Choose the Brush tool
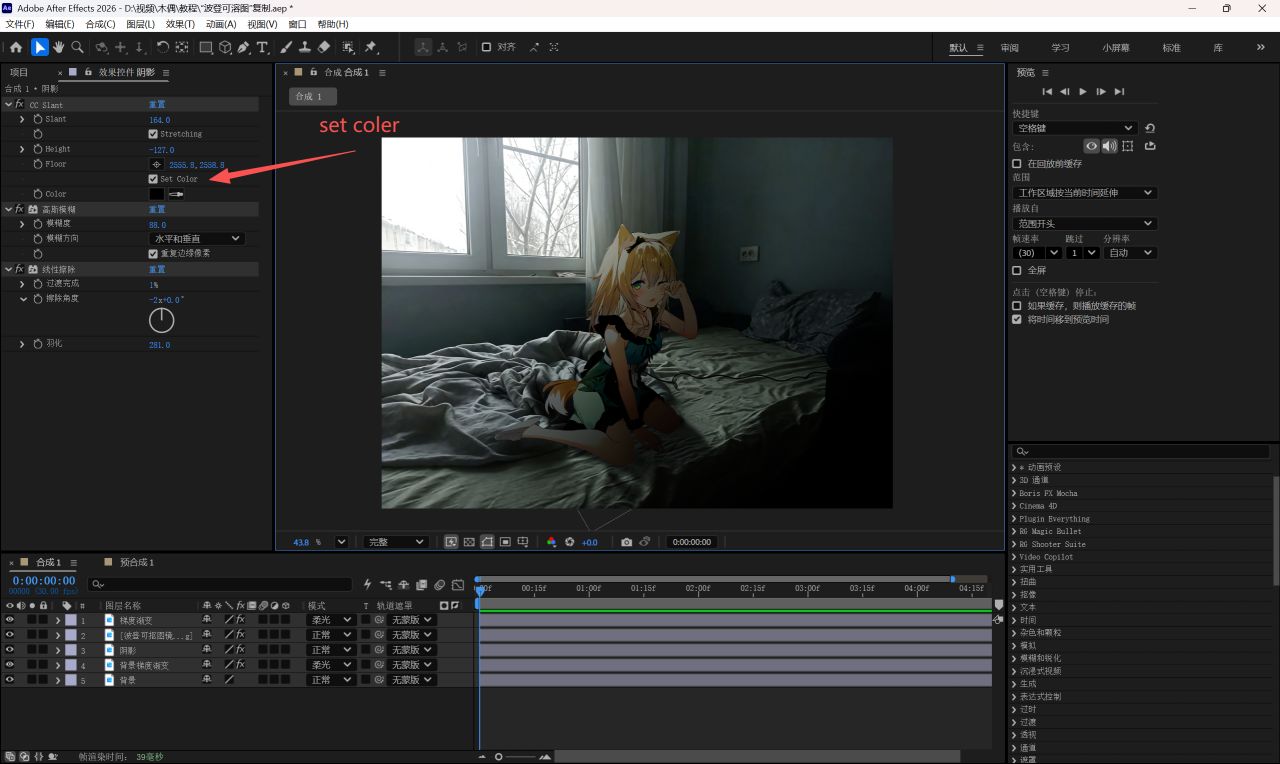Image resolution: width=1280 pixels, height=764 pixels. pos(286,47)
